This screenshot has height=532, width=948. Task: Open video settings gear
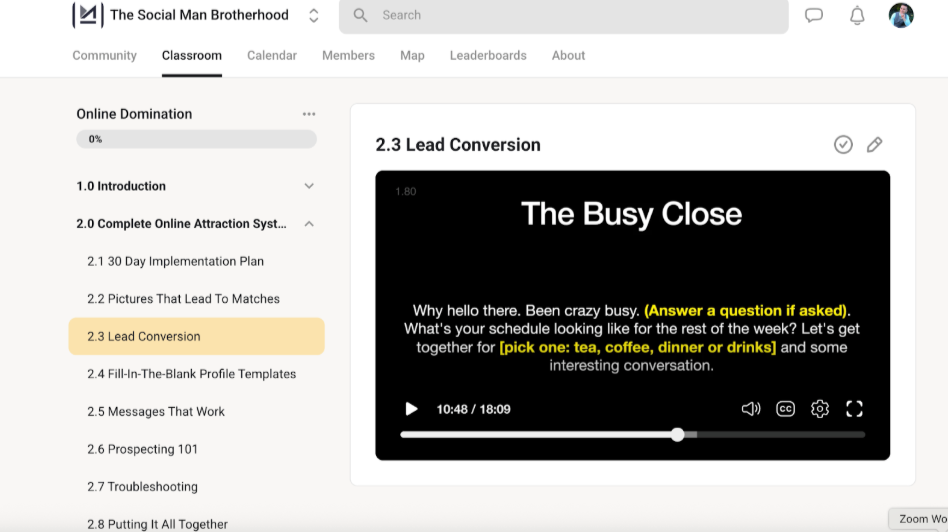(820, 409)
